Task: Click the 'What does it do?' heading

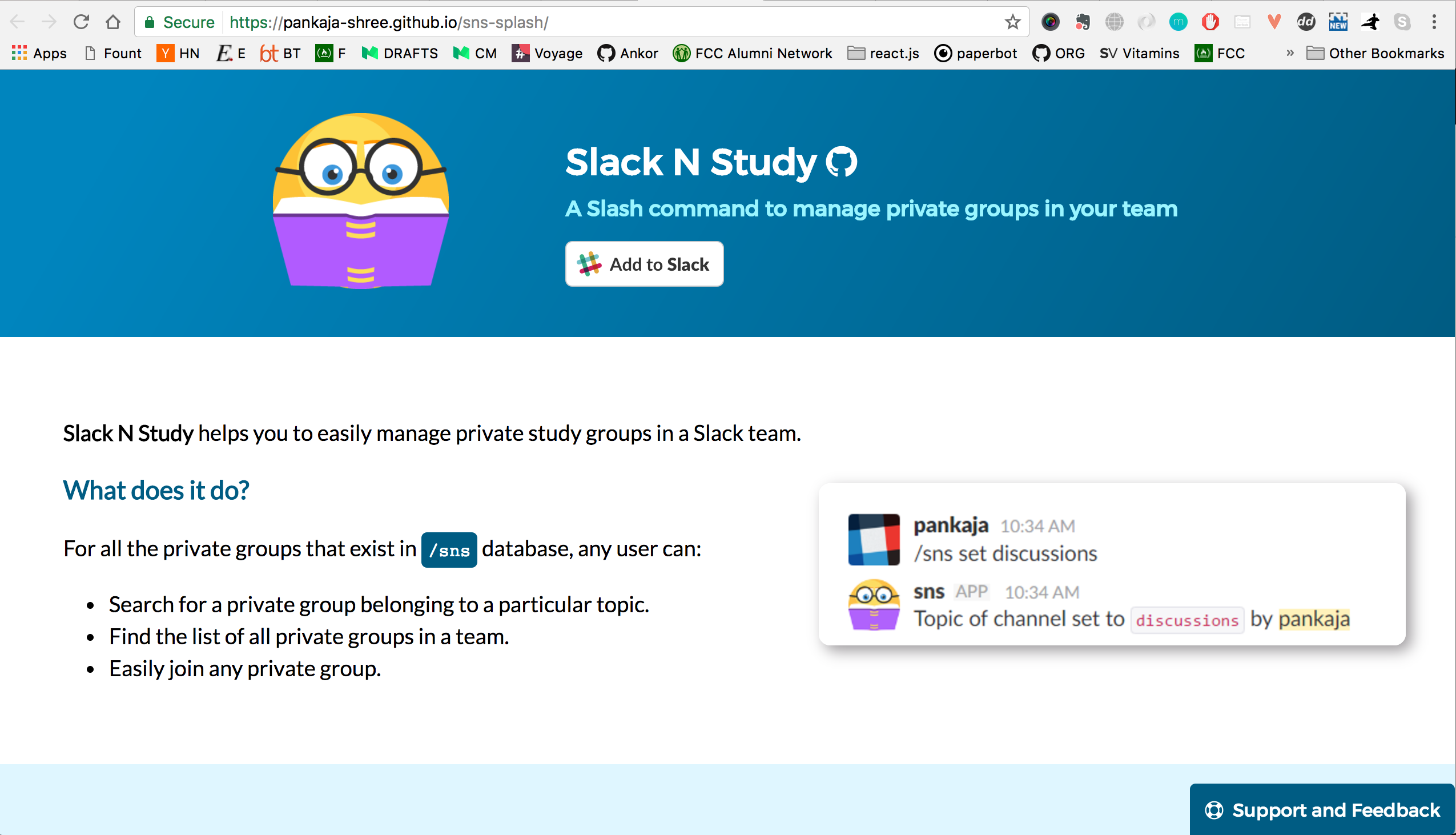Action: click(156, 491)
